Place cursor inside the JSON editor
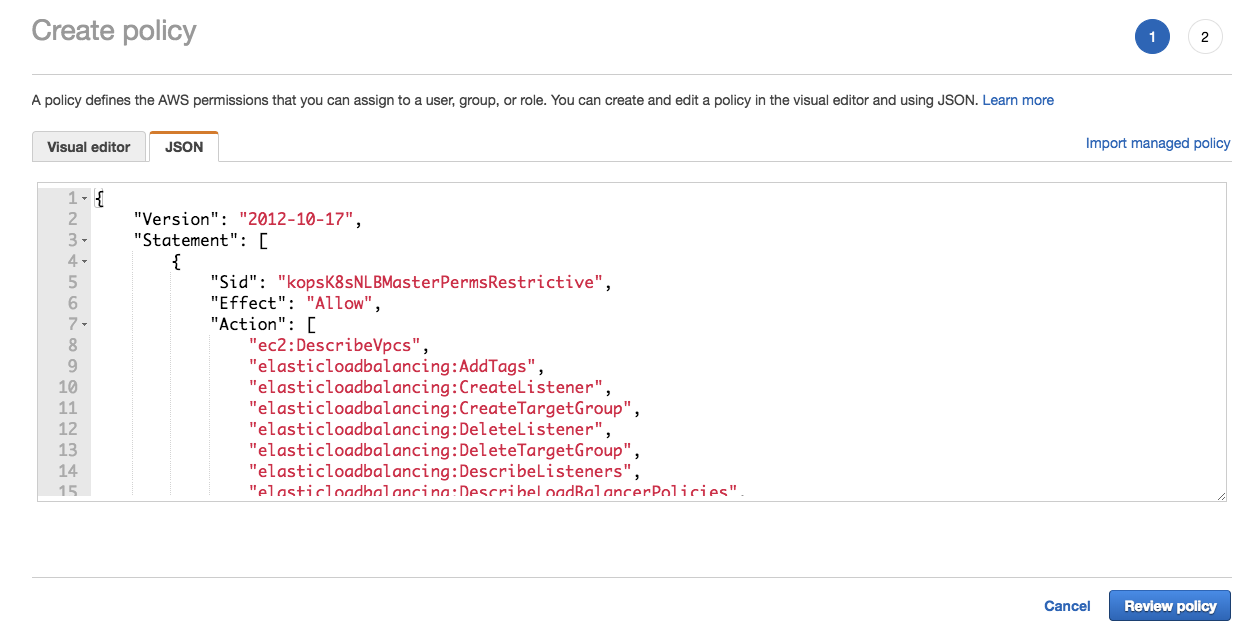This screenshot has height=638, width=1260. 600,400
